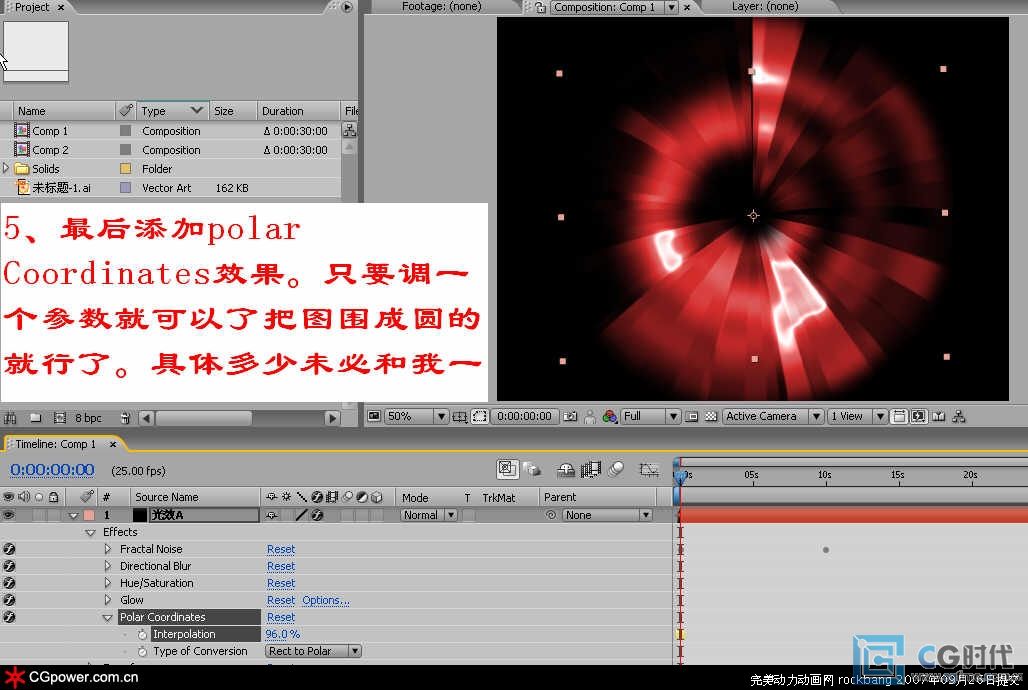Click the region of interest icon

click(480, 416)
